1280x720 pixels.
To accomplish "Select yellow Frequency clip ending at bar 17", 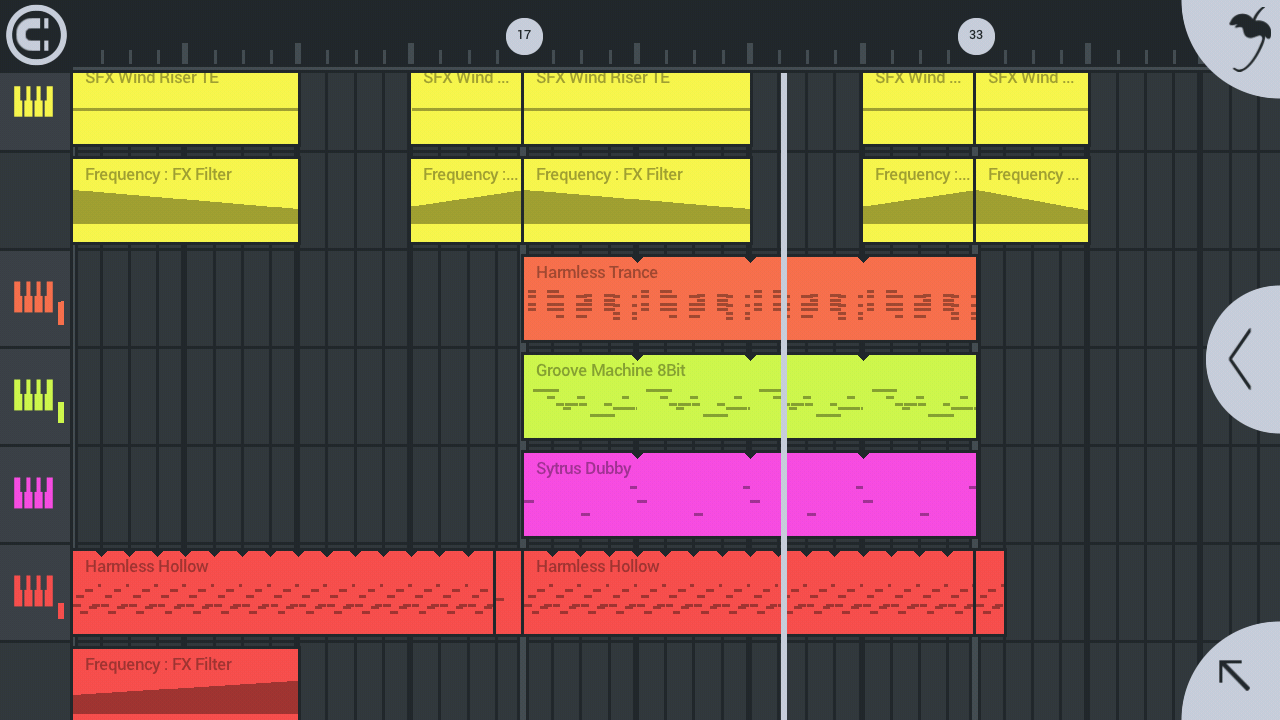I will [x=466, y=201].
